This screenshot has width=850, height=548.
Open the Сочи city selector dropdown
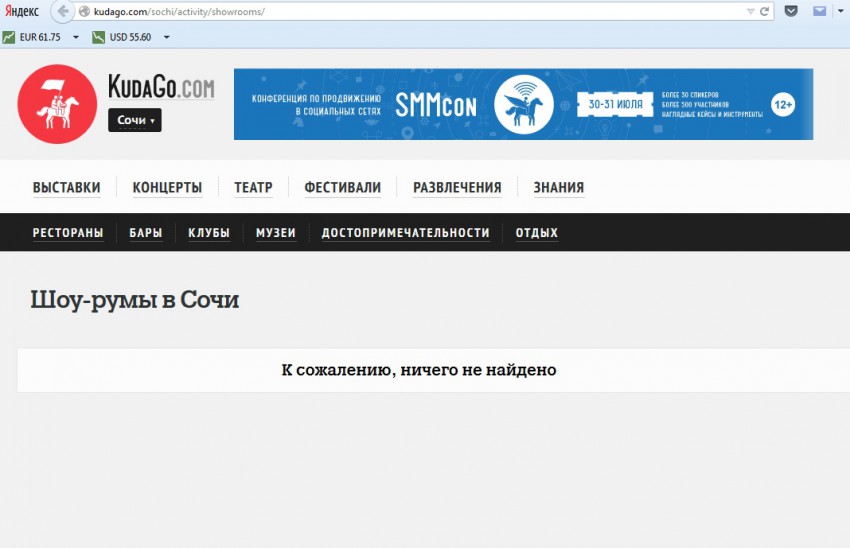[135, 120]
